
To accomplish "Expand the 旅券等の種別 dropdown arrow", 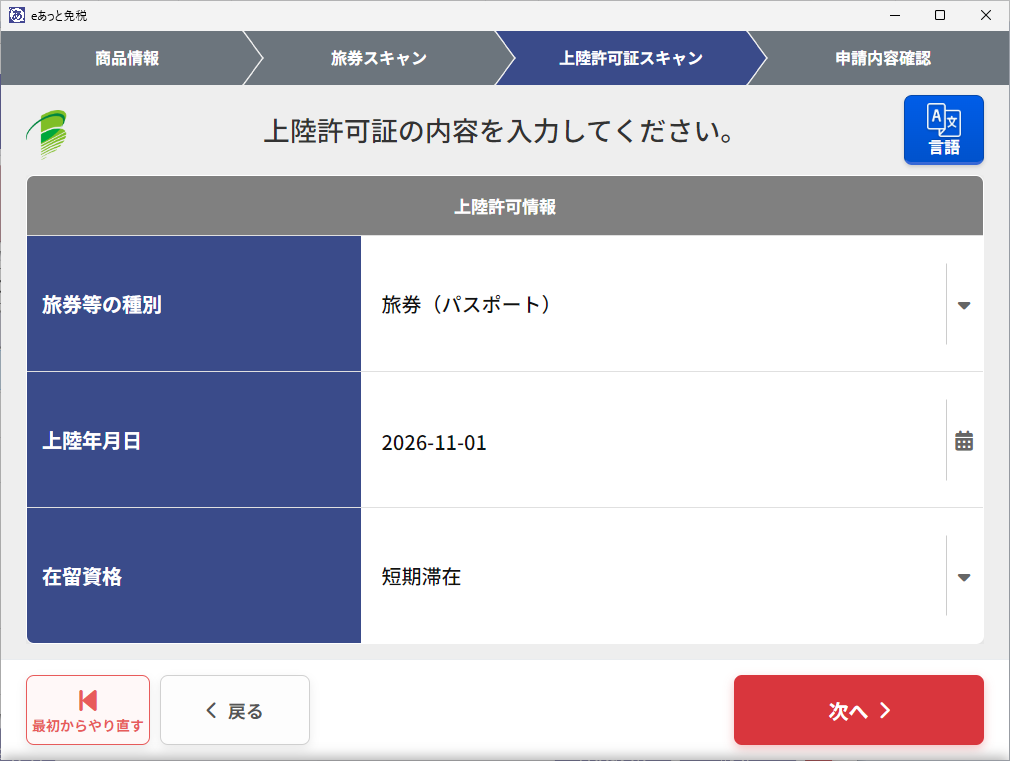I will (964, 305).
